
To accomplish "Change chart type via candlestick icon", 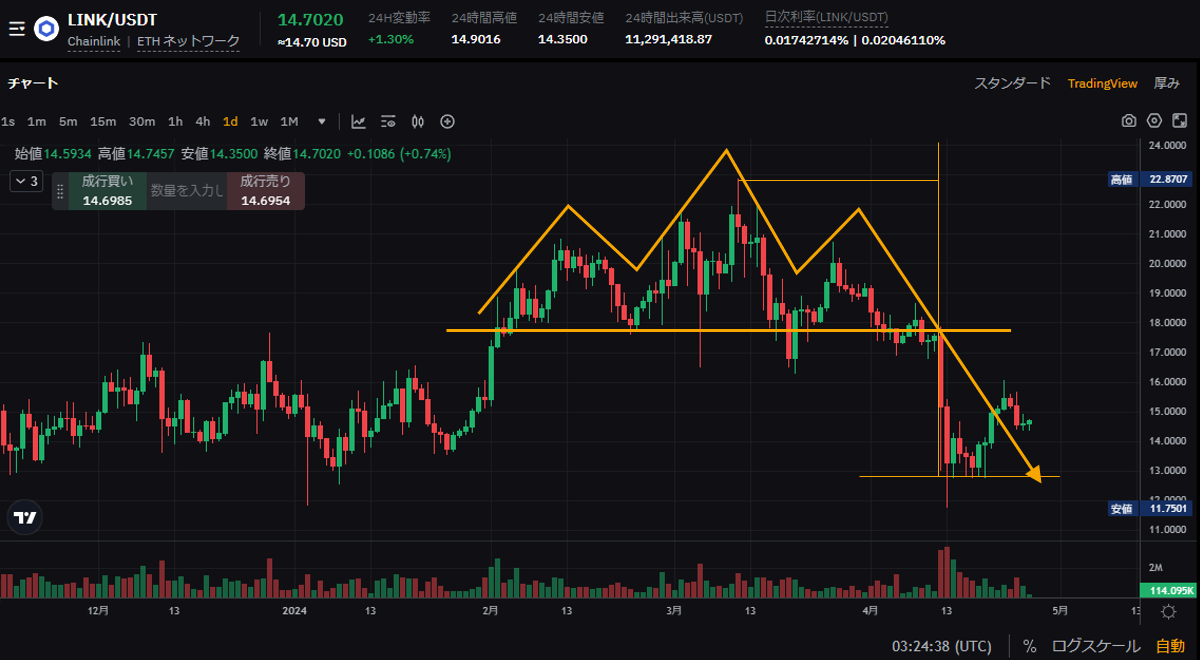I will pyautogui.click(x=418, y=122).
